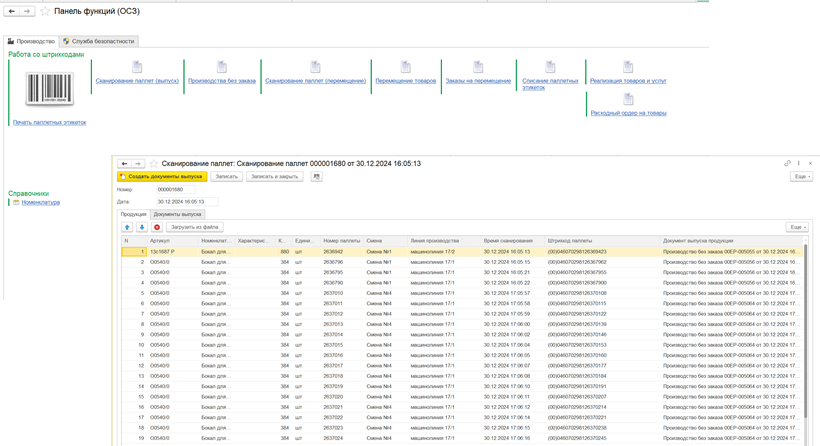The image size is (820, 446).
Task: Open the Номенклатура reference link
Action: coord(41,202)
